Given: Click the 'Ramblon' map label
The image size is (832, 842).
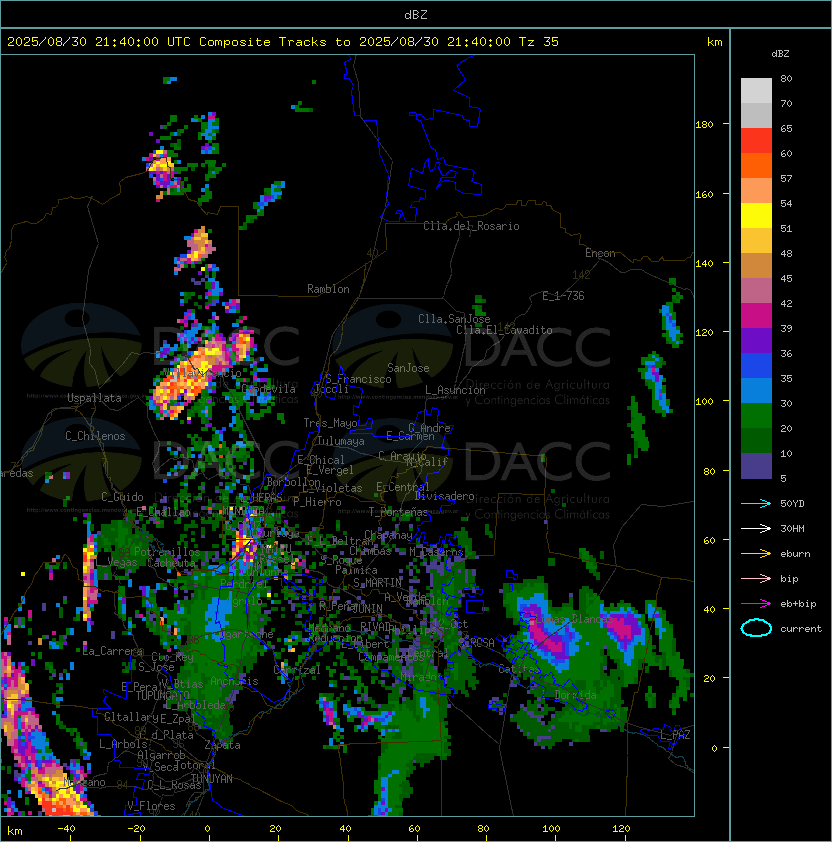Looking at the screenshot, I should 328,289.
